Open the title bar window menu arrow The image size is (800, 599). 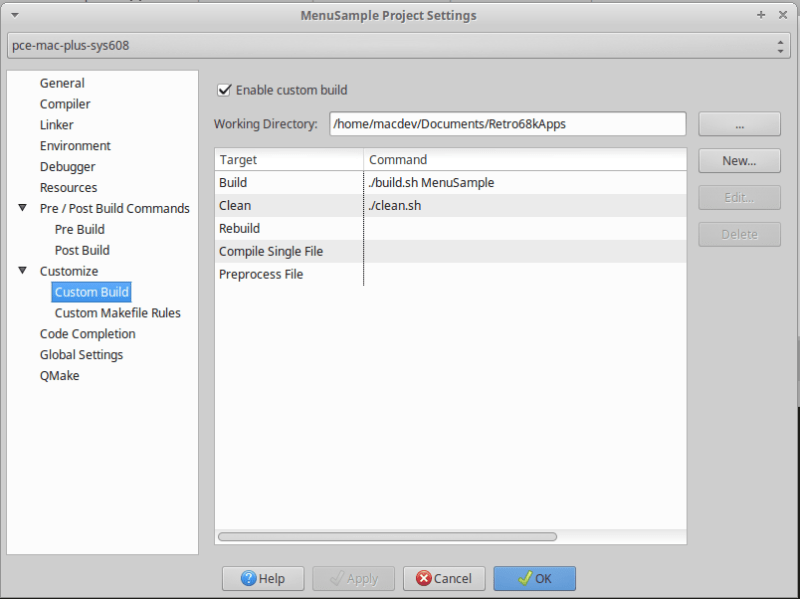(15, 15)
